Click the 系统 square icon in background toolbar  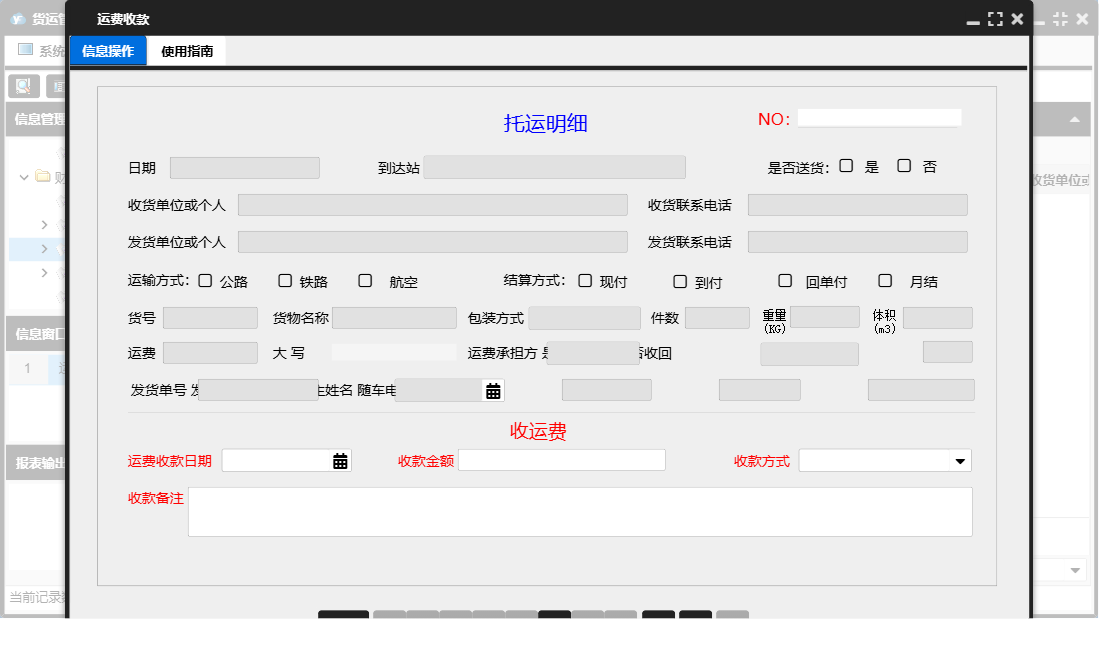[x=25, y=49]
